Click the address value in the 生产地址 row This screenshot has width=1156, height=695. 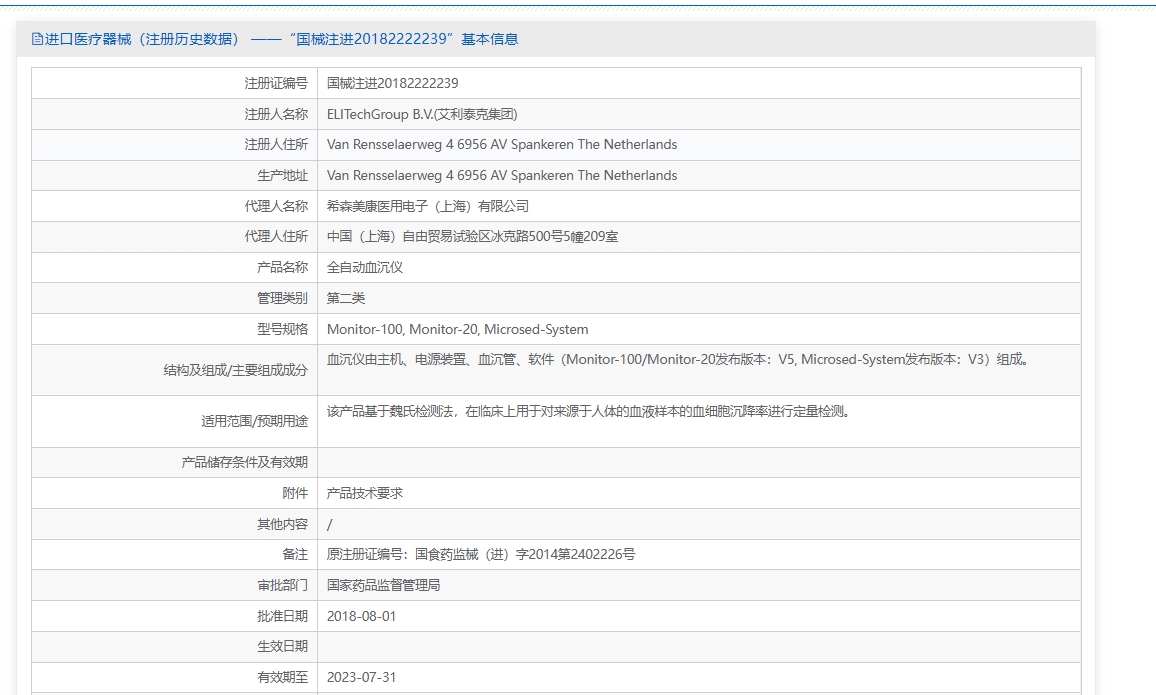(501, 175)
